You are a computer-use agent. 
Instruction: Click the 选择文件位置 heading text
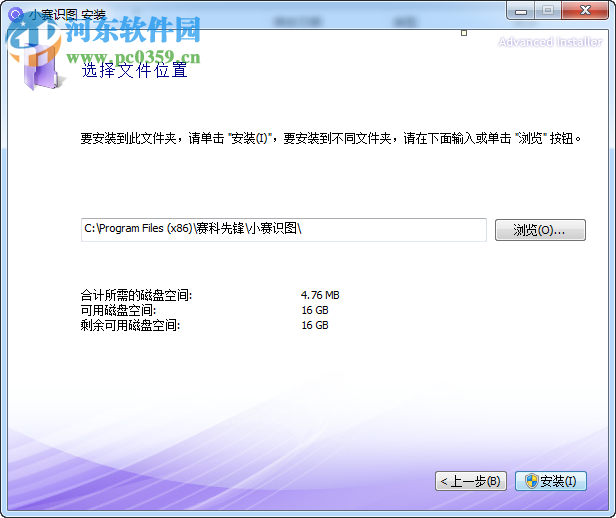(134, 71)
